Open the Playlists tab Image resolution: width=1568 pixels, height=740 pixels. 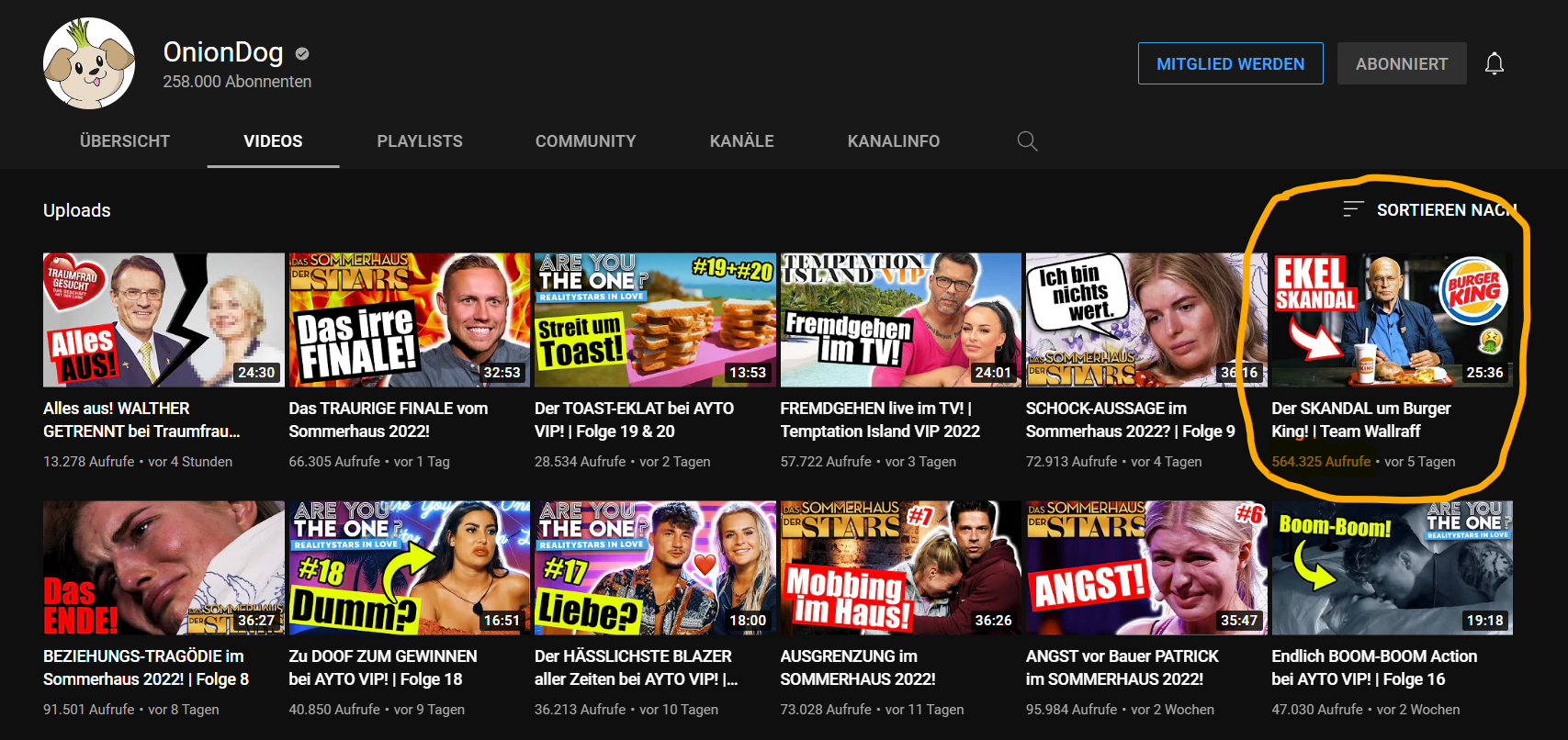[419, 141]
